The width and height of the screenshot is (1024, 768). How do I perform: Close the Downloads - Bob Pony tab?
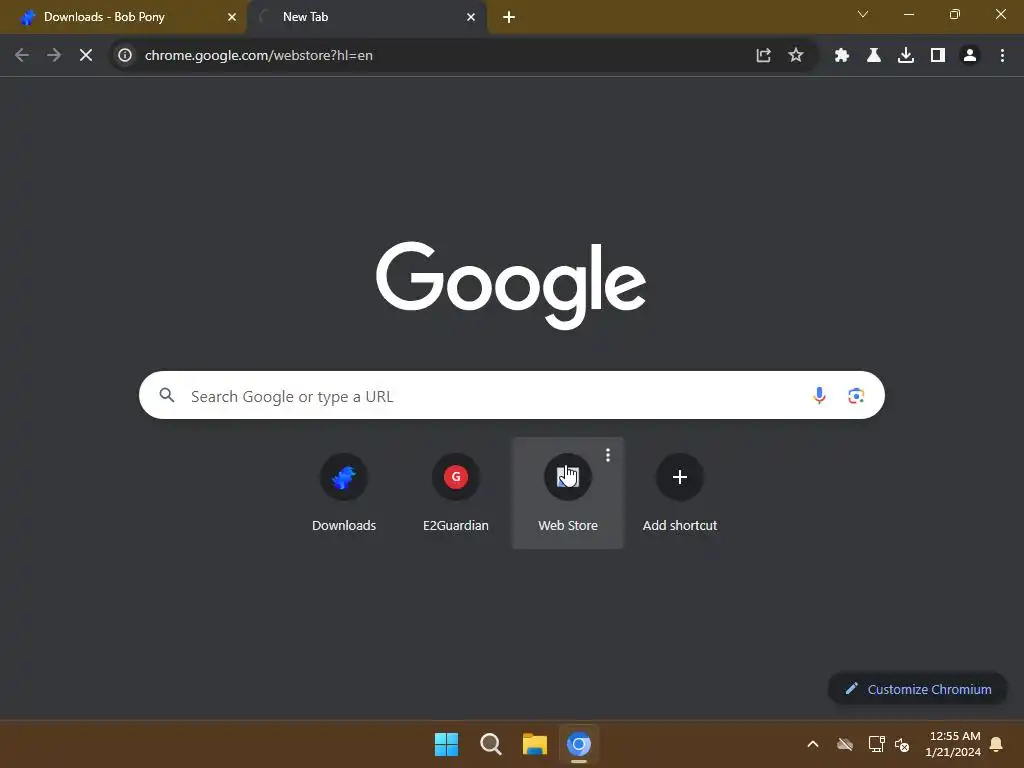232,17
